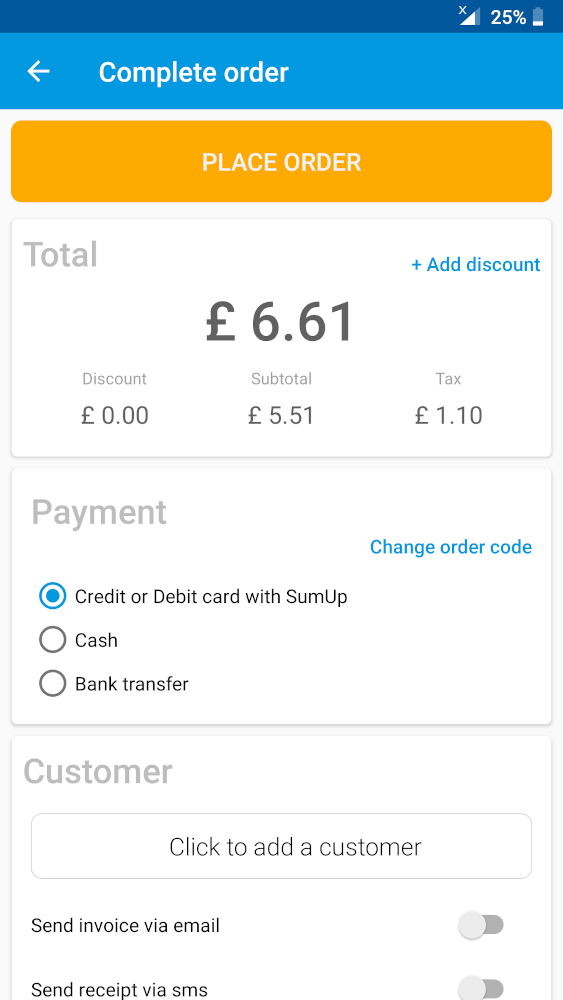Click the Change order code link
The height and width of the screenshot is (1000, 563).
click(451, 547)
